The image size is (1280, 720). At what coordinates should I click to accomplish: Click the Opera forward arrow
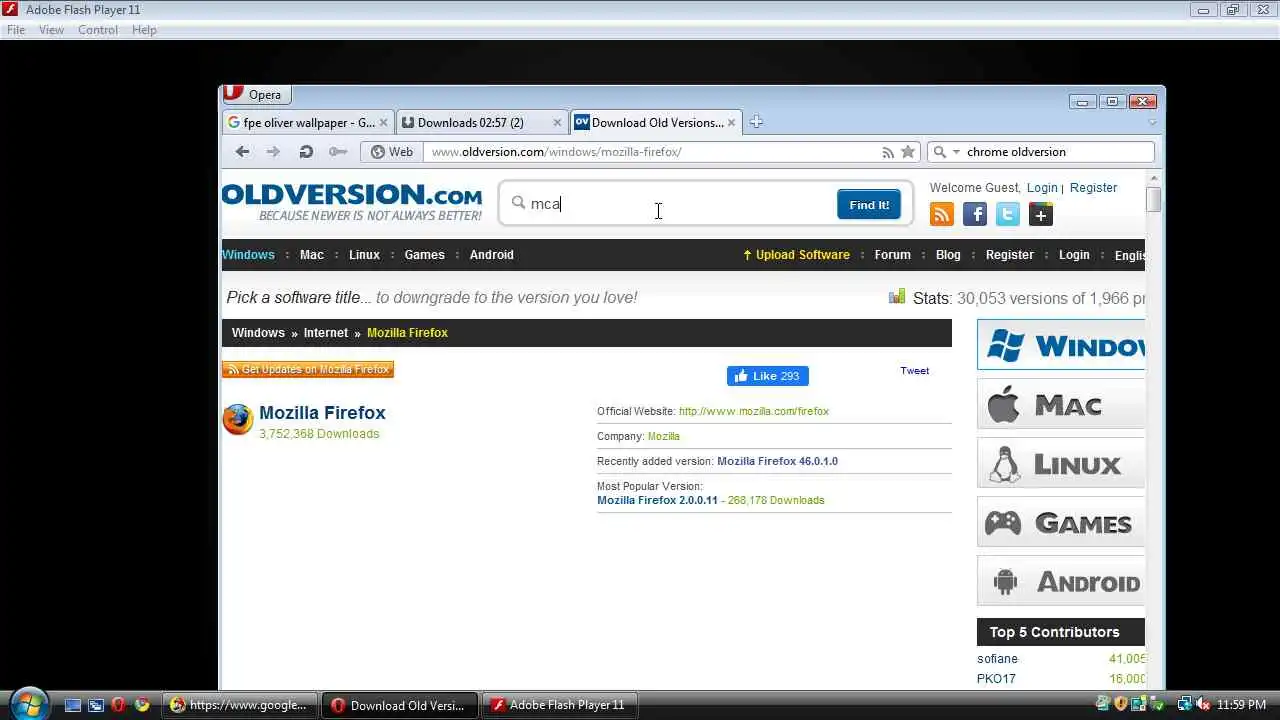[x=273, y=152]
